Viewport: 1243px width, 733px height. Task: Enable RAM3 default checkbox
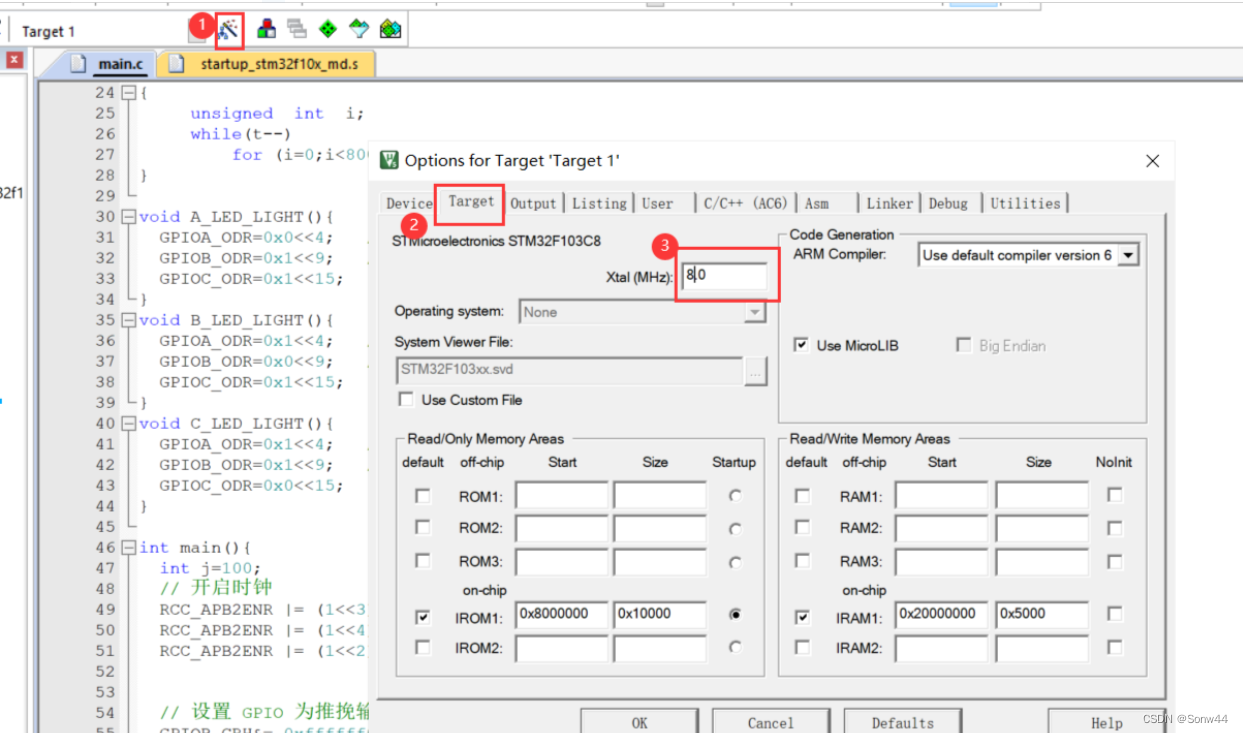tap(802, 560)
